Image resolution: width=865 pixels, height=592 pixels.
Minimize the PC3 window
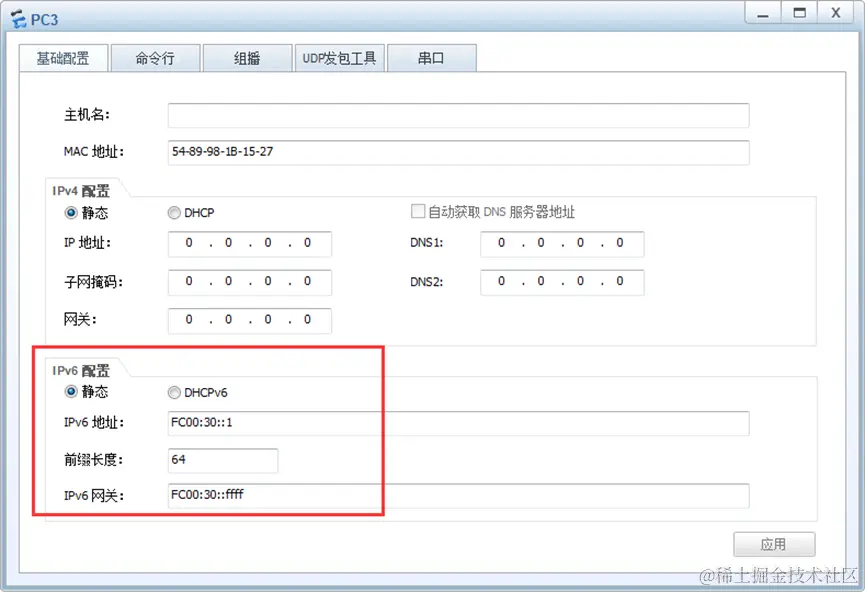(763, 13)
